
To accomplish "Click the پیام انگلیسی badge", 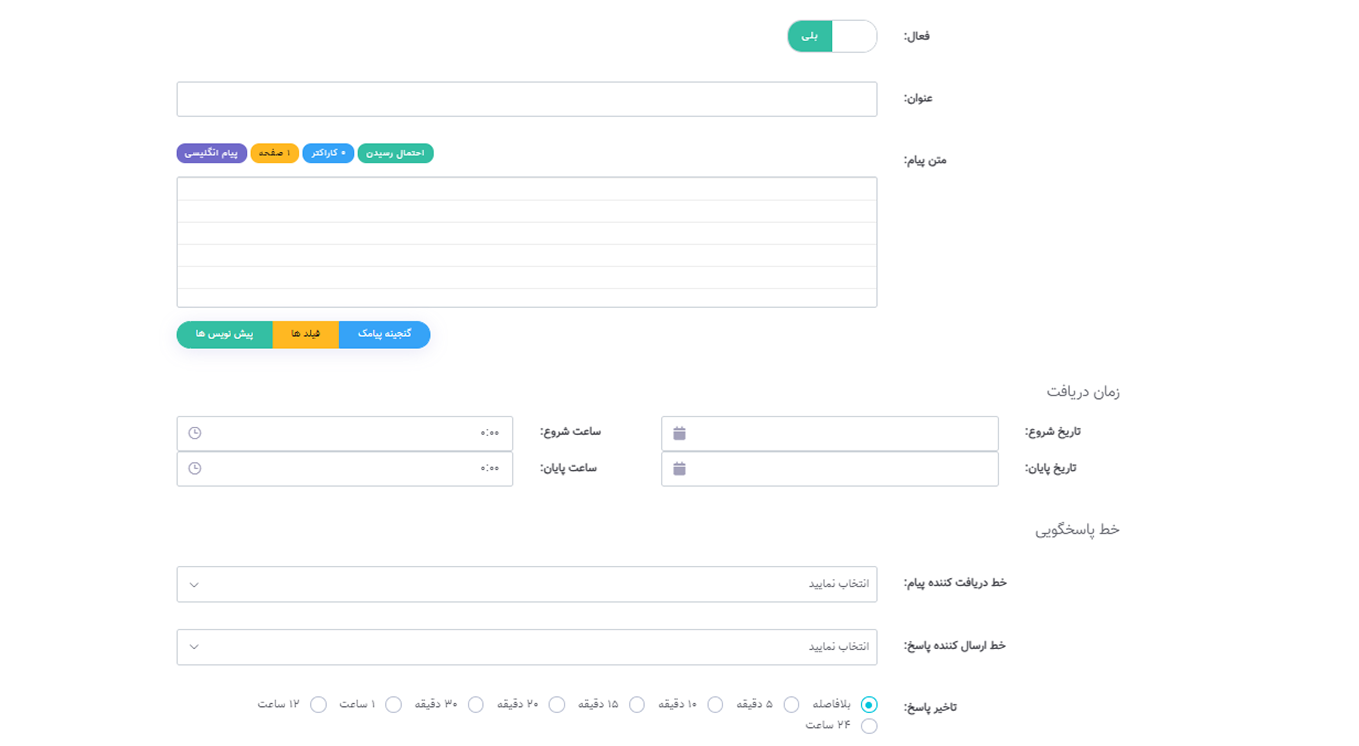I will tap(211, 153).
